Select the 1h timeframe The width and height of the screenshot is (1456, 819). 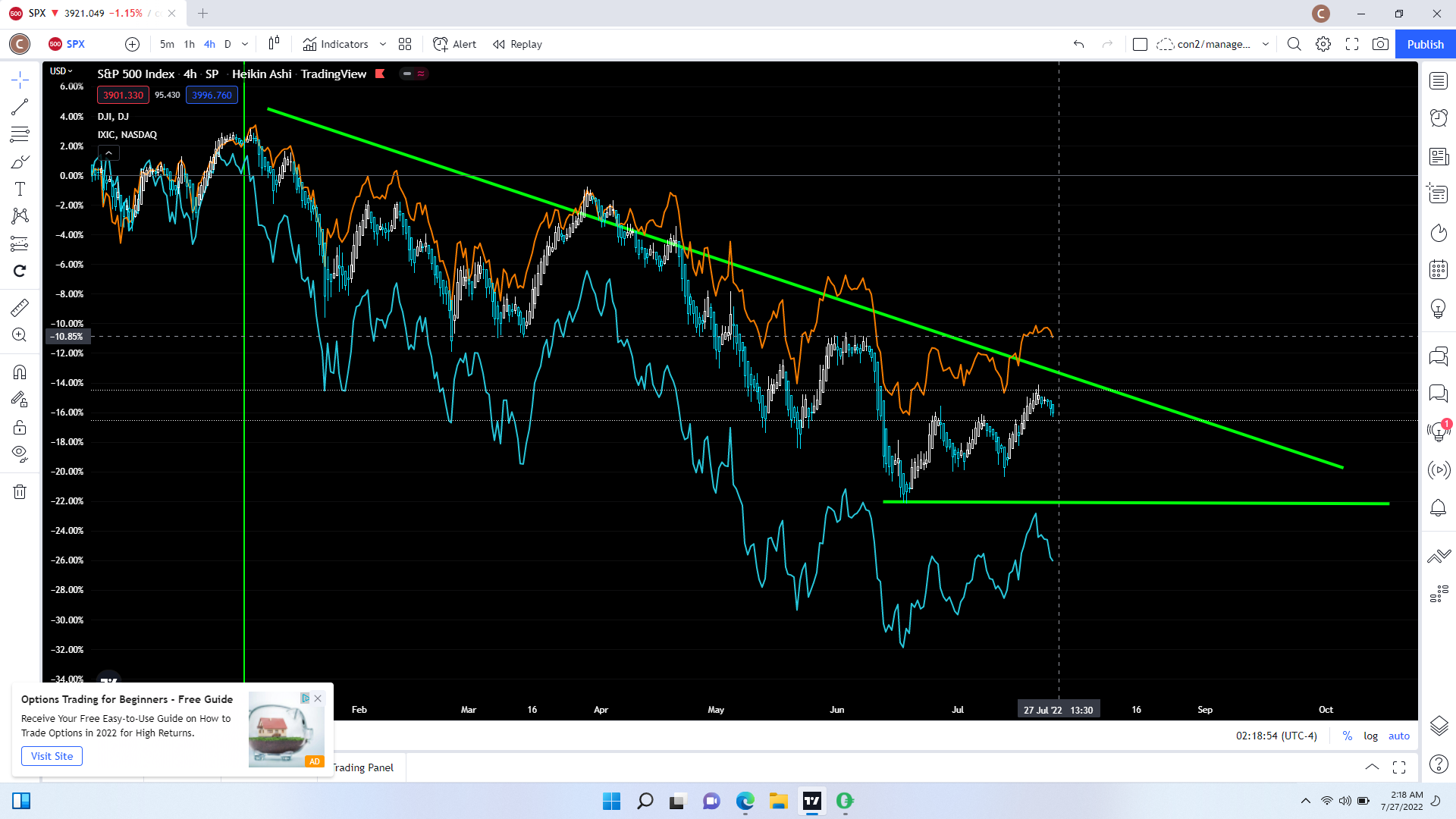[189, 44]
